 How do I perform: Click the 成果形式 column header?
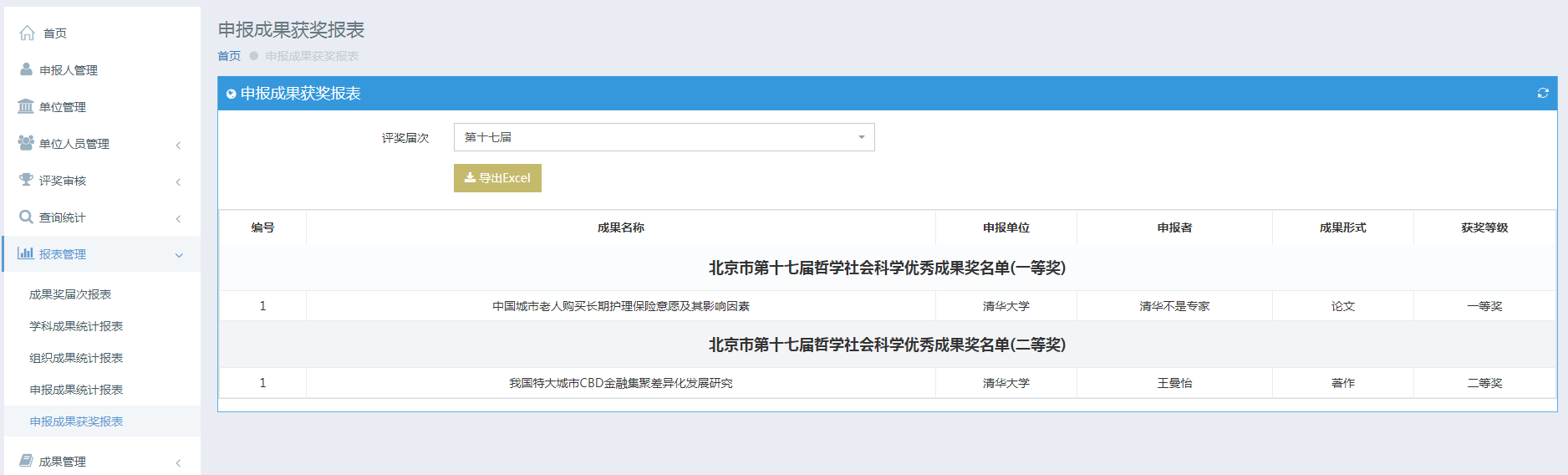[x=1343, y=227]
